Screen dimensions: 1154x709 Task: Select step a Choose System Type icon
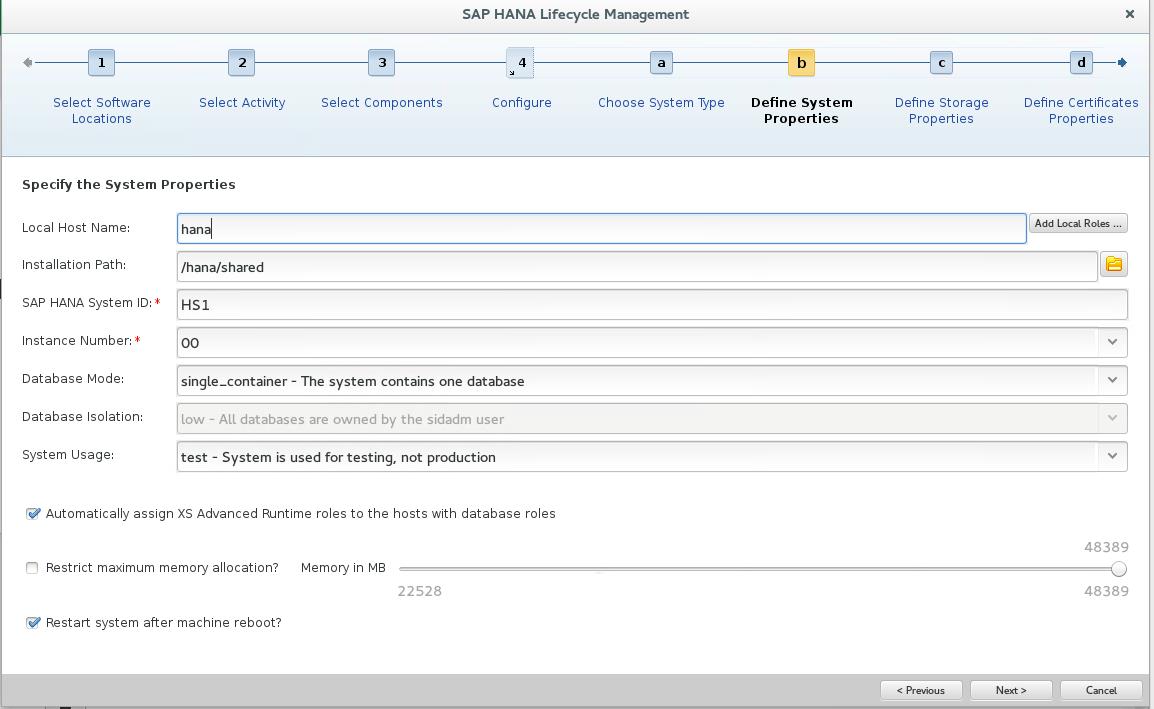(x=661, y=62)
